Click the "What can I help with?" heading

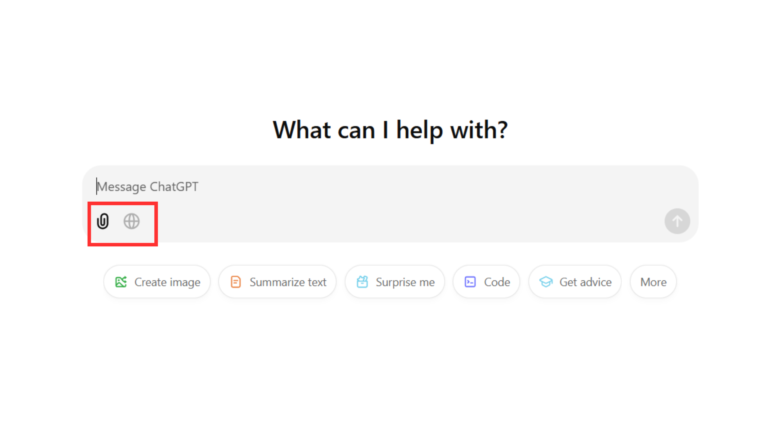(390, 130)
